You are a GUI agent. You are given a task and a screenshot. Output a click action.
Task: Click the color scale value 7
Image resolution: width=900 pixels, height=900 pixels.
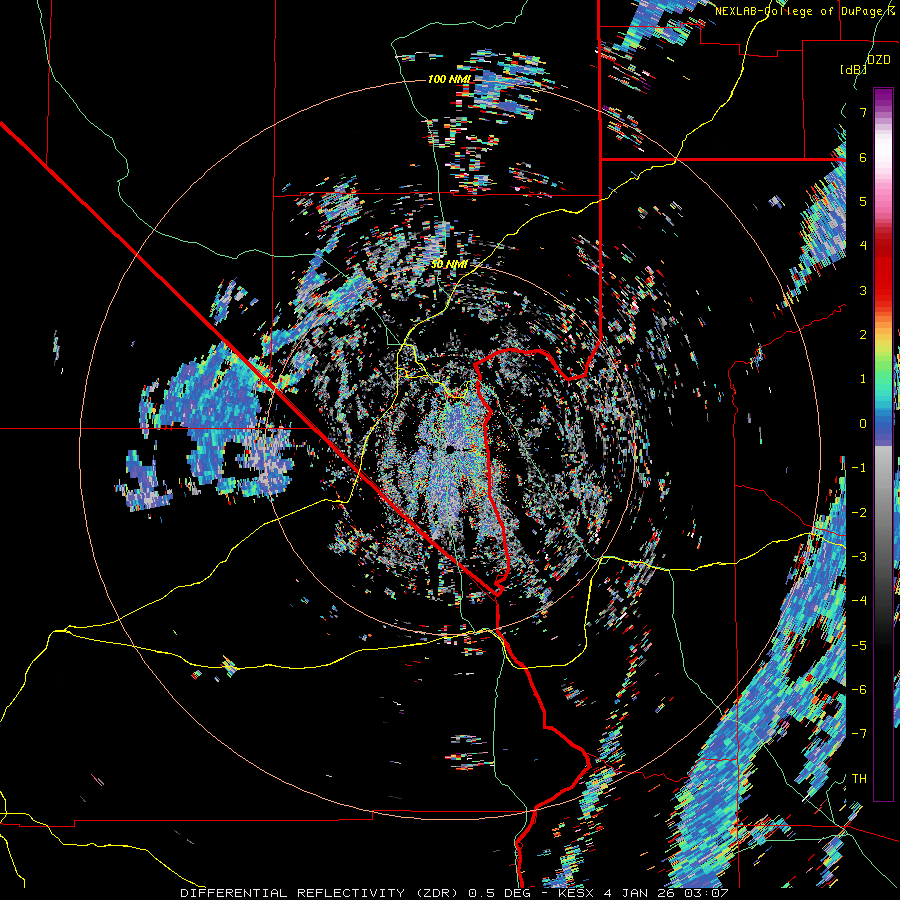(x=863, y=112)
